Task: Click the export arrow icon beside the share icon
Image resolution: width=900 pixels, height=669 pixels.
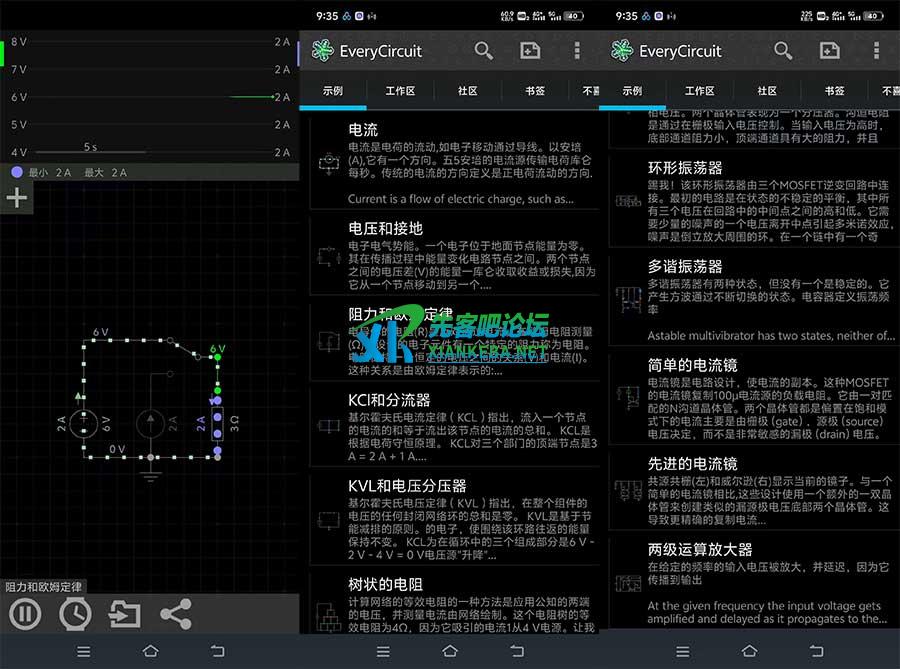Action: [125, 613]
